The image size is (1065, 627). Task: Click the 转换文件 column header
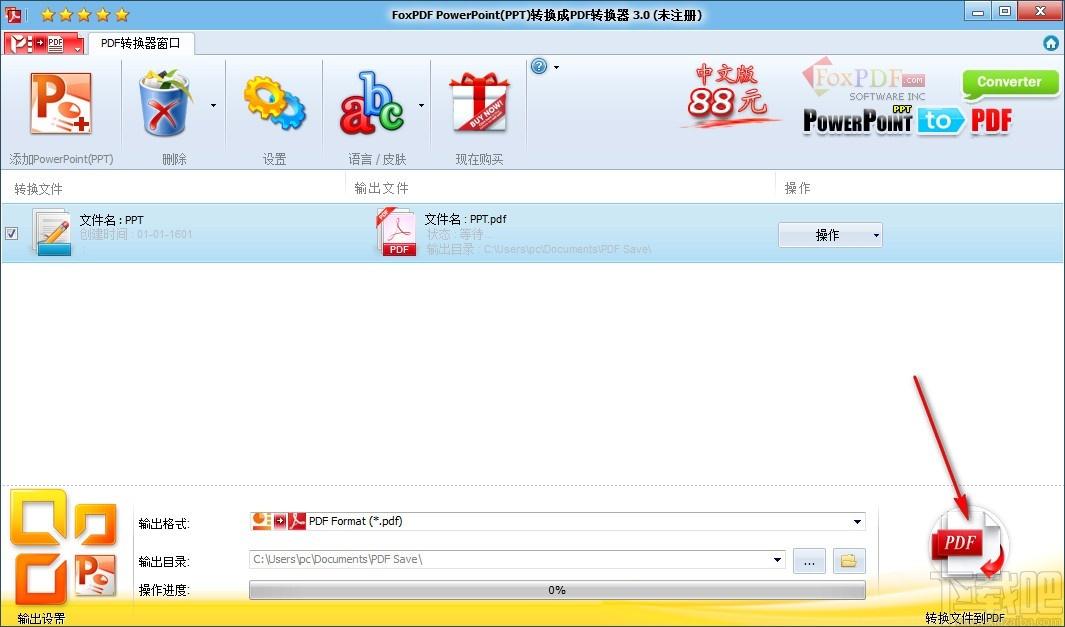click(38, 189)
